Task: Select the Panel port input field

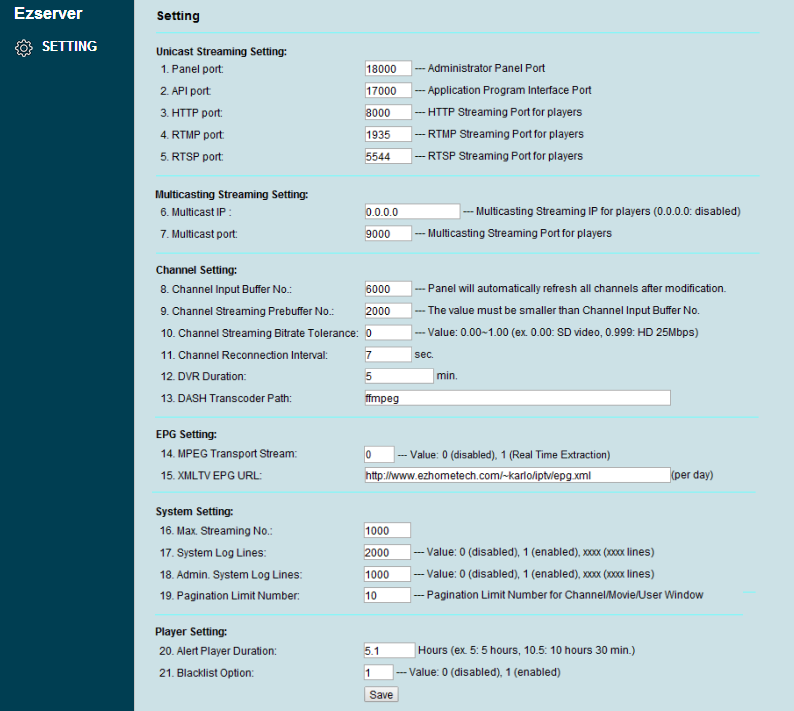Action: 388,69
